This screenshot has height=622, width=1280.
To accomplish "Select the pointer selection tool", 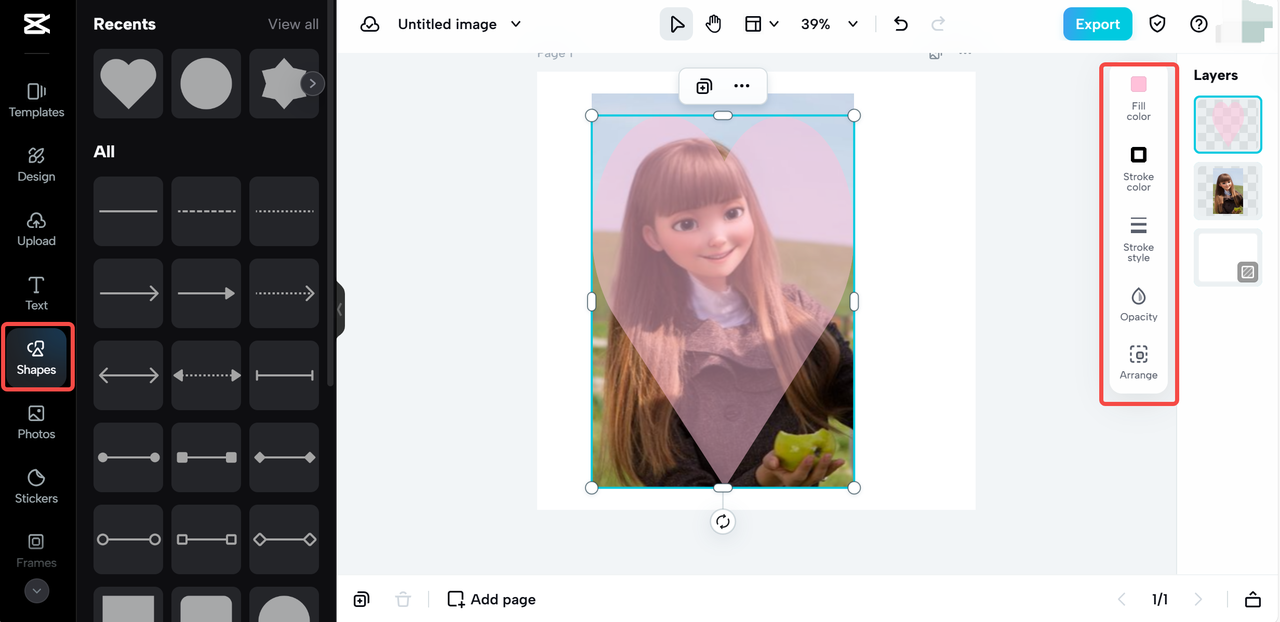I will point(677,24).
